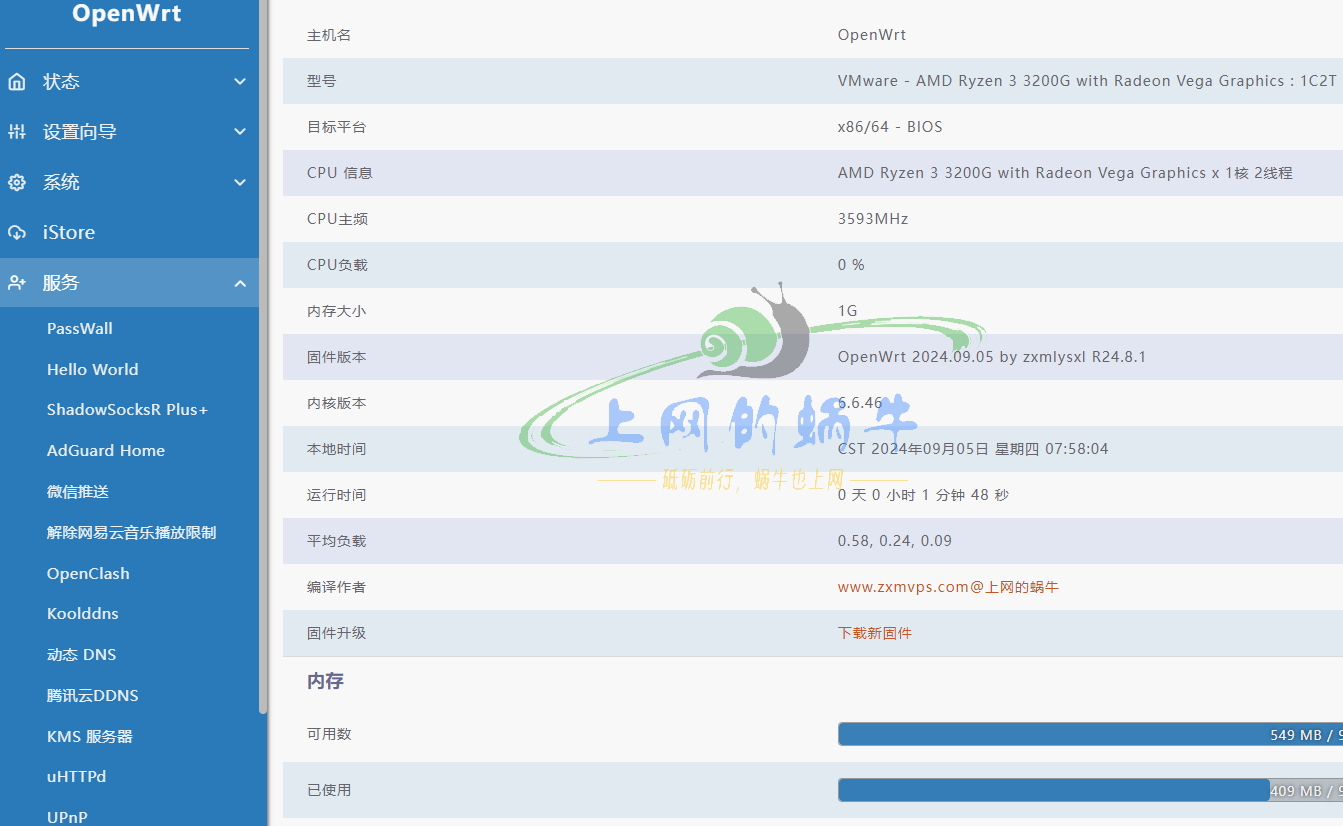
Task: Select the load average 0.58, 0.24, 0.09
Action: pyautogui.click(x=895, y=541)
